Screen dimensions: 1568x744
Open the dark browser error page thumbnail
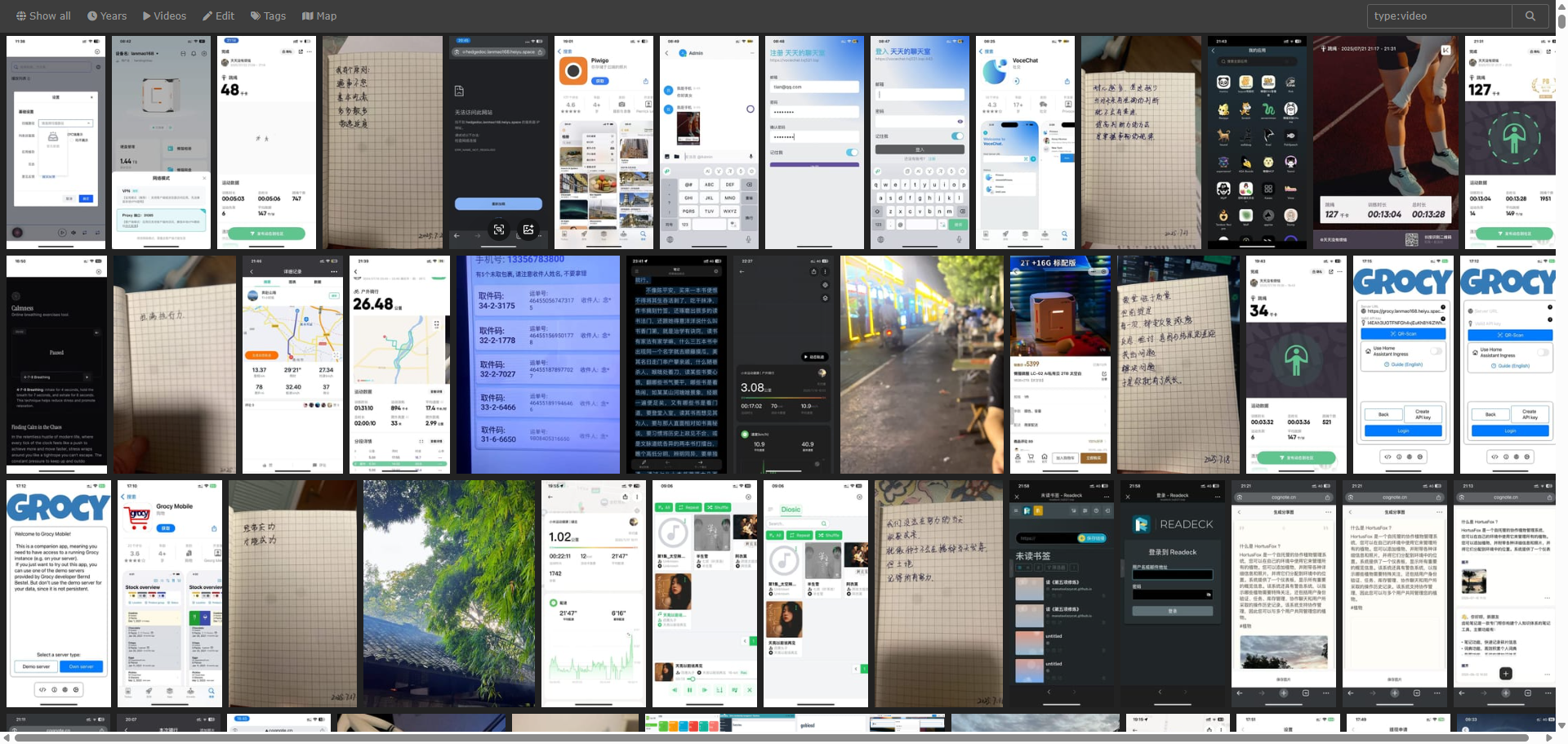[498, 142]
